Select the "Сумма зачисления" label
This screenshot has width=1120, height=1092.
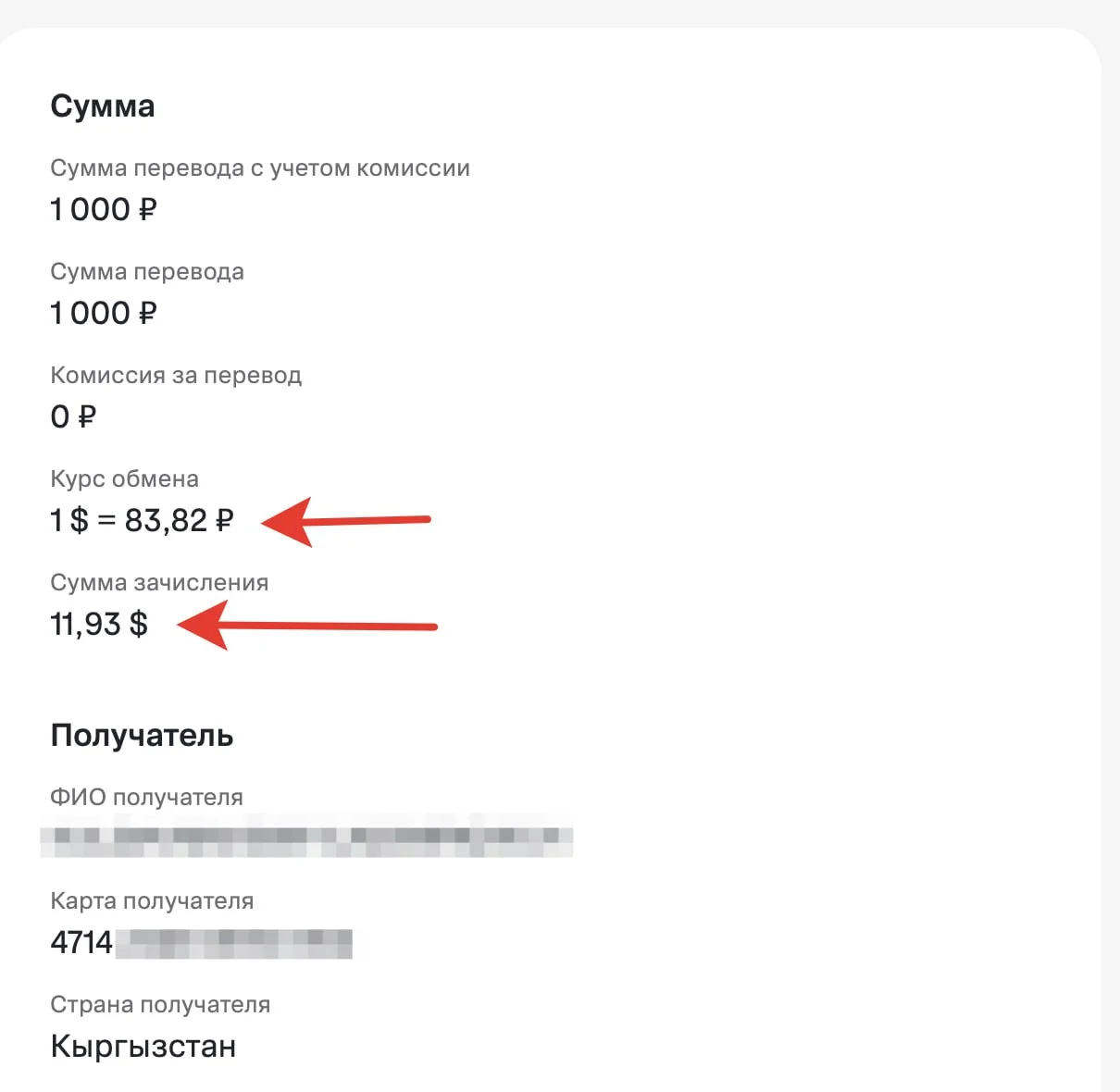pos(159,583)
